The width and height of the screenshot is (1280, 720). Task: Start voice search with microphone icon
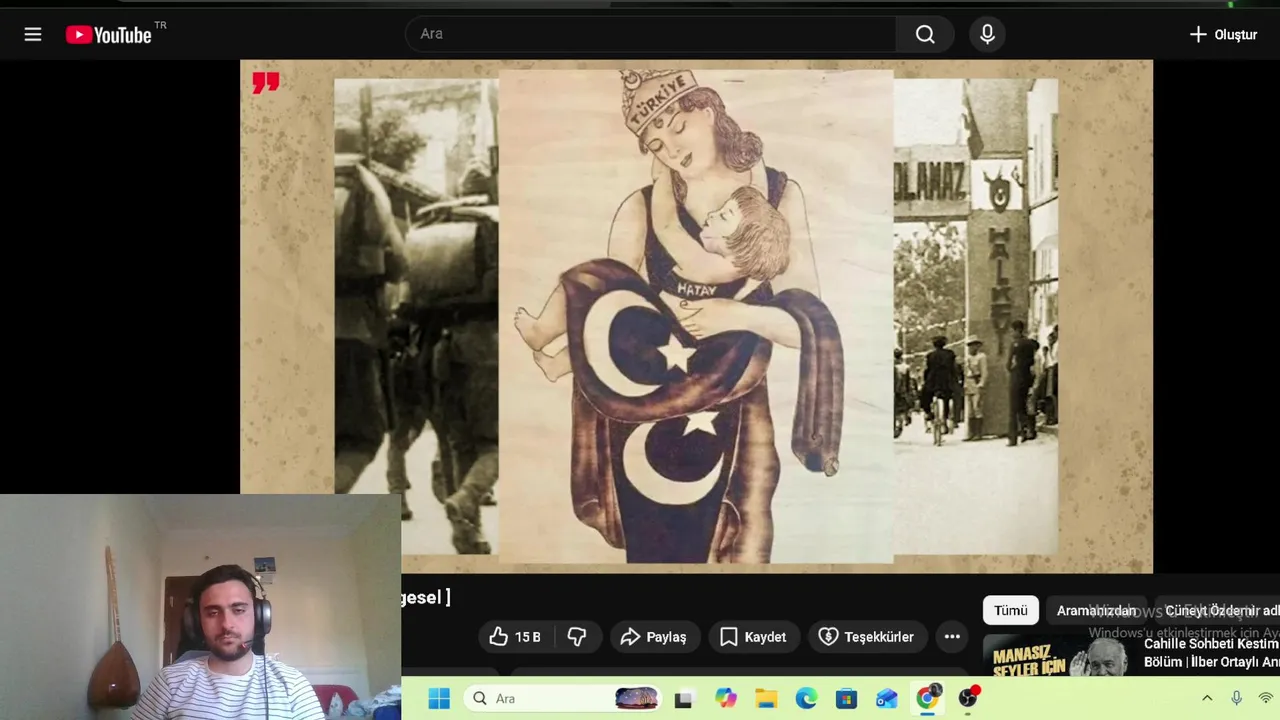point(987,34)
